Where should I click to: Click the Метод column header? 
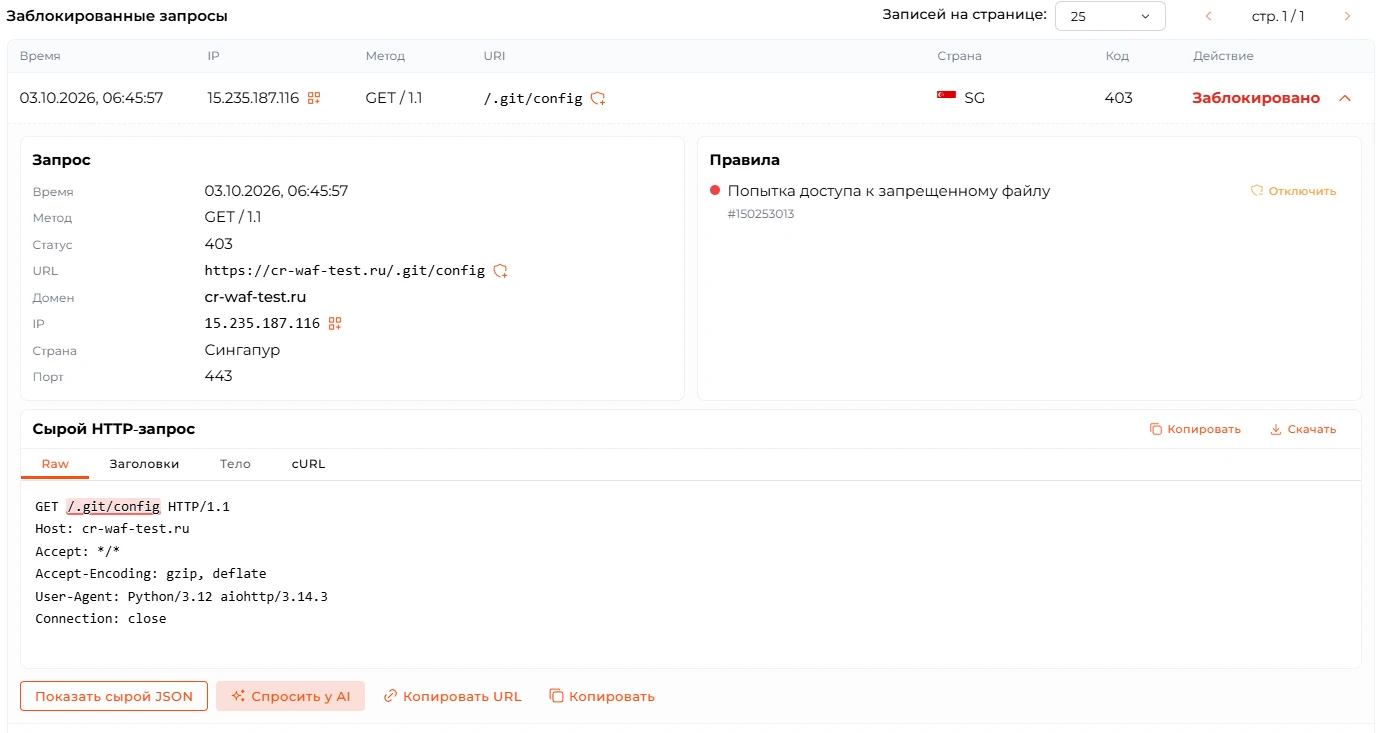[385, 56]
